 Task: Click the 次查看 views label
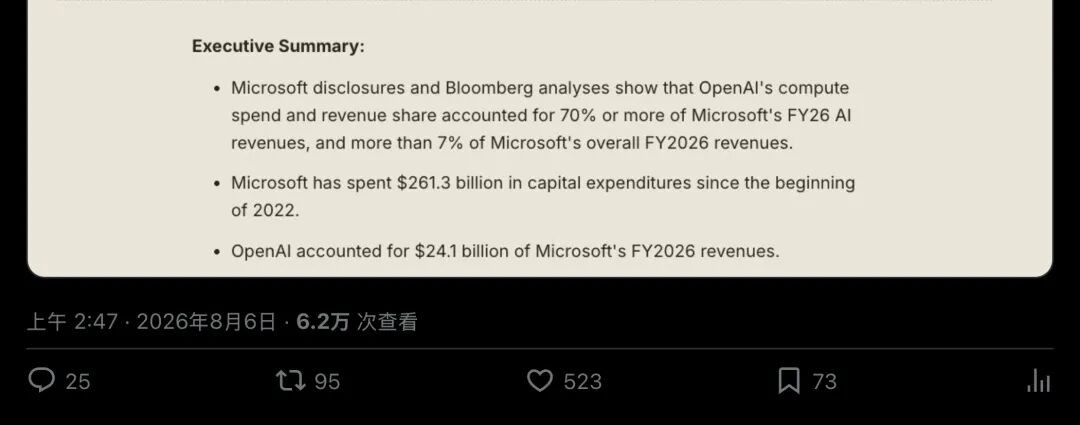click(x=386, y=322)
